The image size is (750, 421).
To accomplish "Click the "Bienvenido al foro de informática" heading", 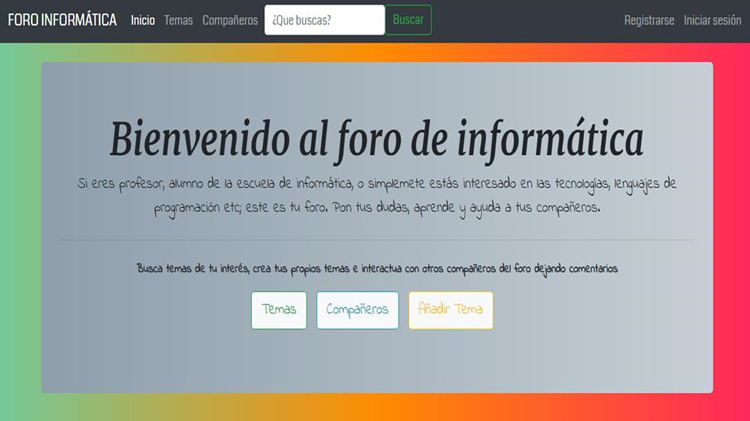I will tap(376, 138).
